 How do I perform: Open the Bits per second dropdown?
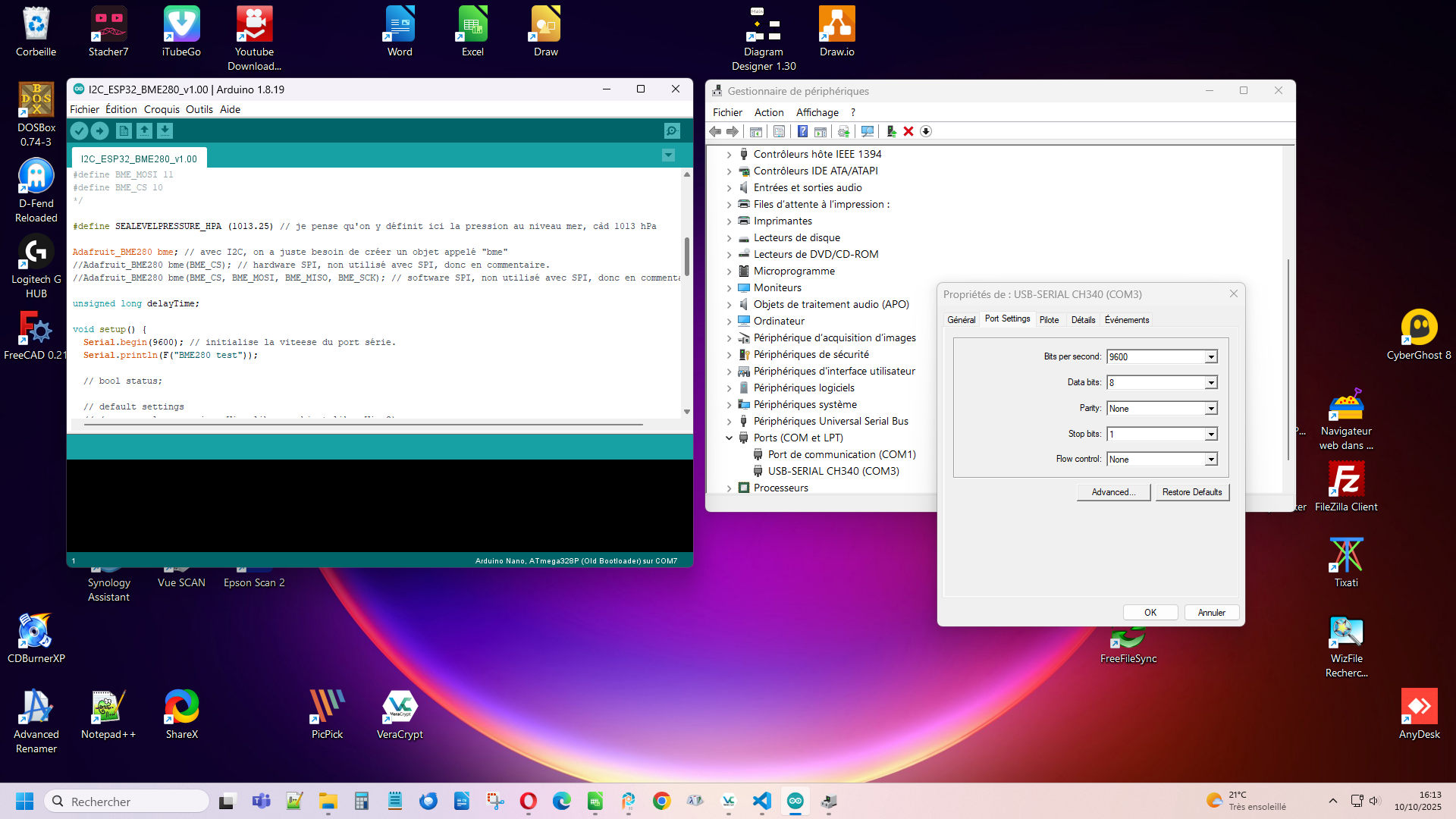pos(1211,357)
